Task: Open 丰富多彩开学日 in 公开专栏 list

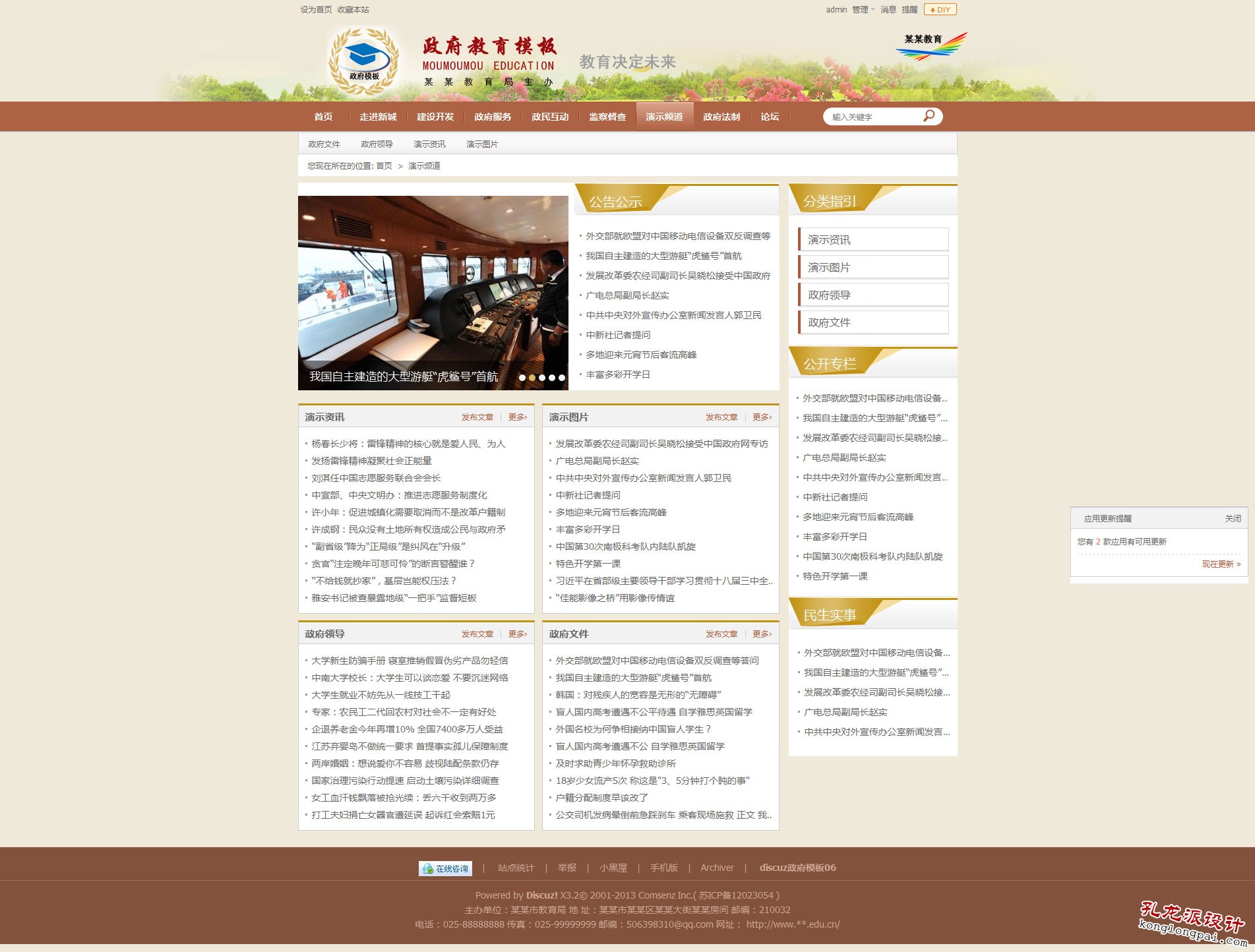Action: click(834, 537)
